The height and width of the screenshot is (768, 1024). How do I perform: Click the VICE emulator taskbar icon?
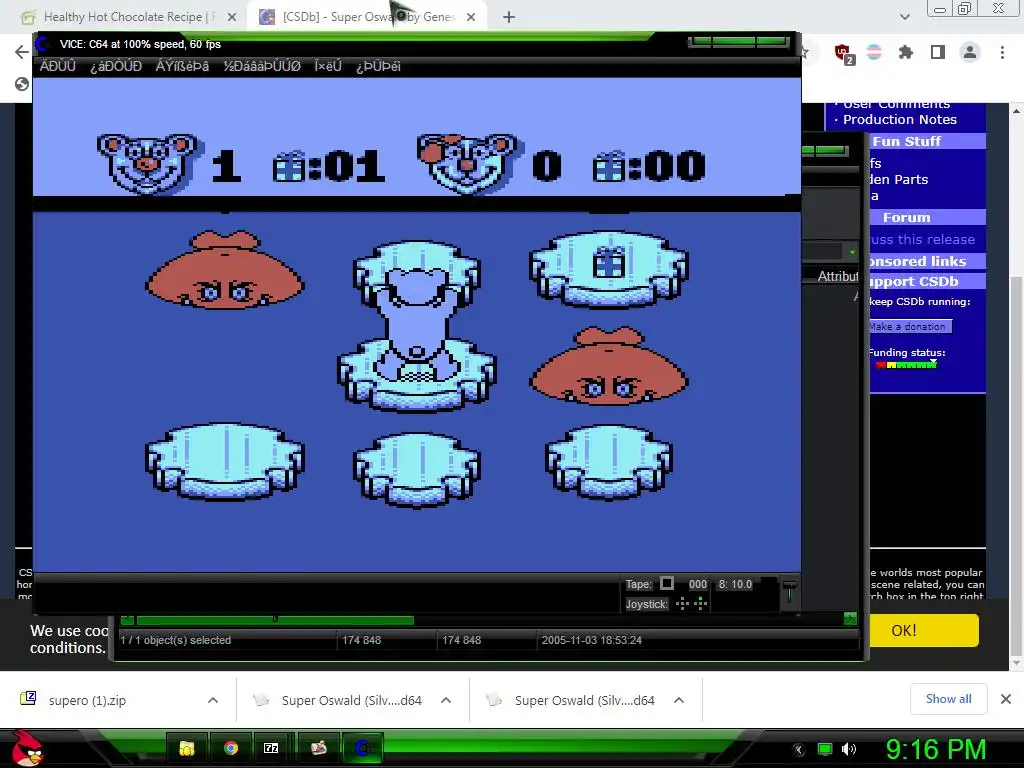pyautogui.click(x=362, y=748)
